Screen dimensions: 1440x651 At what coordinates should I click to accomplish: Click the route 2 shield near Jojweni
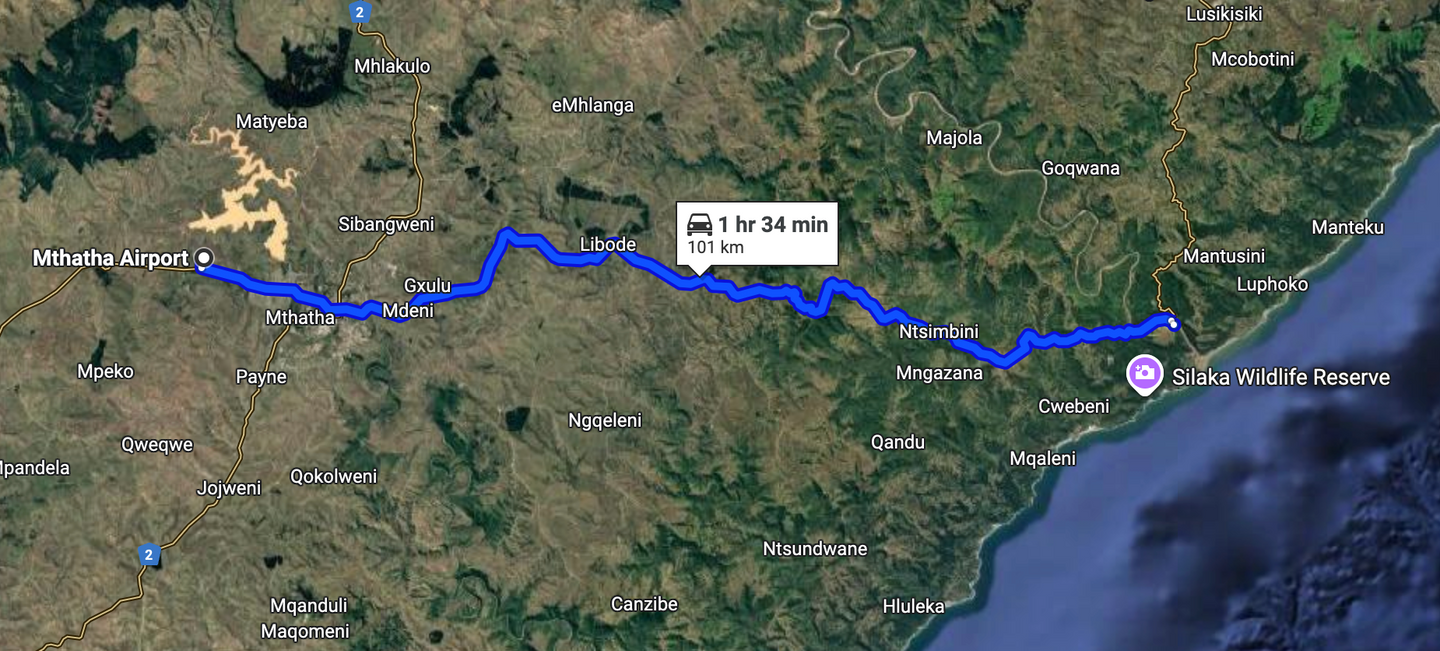(149, 554)
